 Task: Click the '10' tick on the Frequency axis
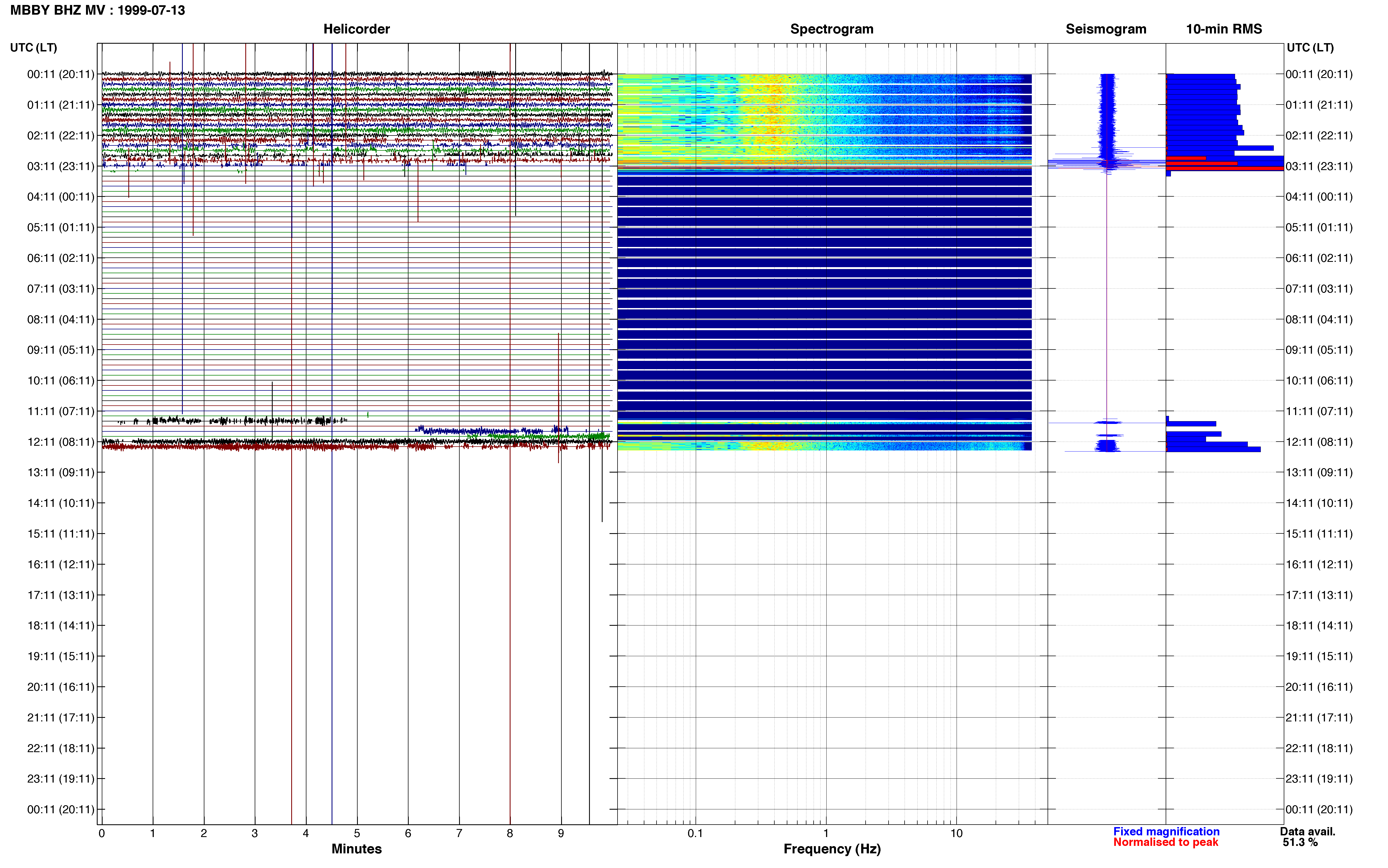coord(956,833)
